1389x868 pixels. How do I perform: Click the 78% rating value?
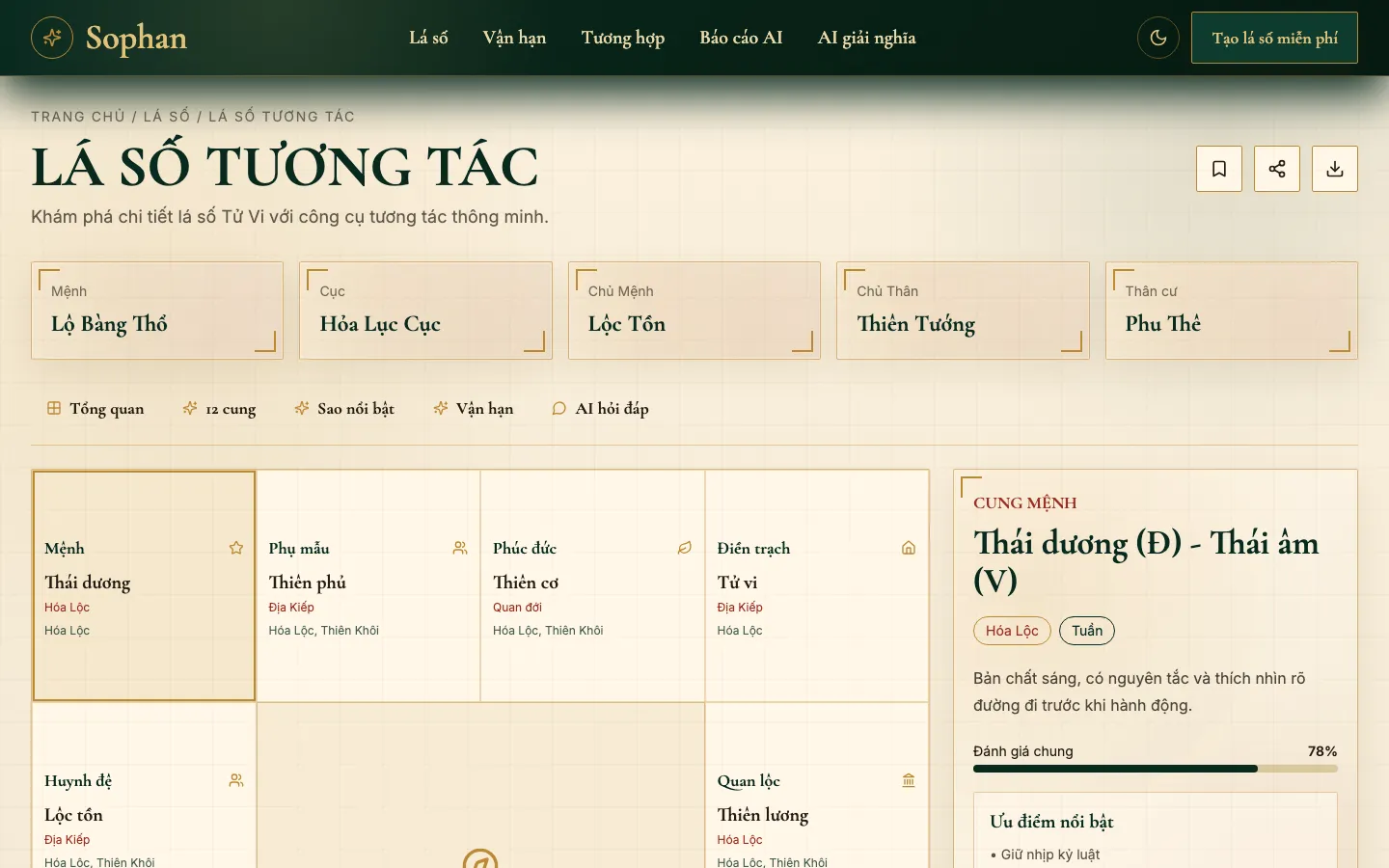pyautogui.click(x=1322, y=751)
